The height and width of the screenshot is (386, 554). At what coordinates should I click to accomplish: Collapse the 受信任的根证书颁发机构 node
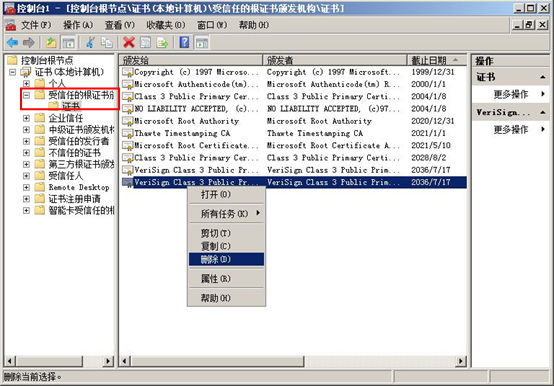pyautogui.click(x=26, y=95)
